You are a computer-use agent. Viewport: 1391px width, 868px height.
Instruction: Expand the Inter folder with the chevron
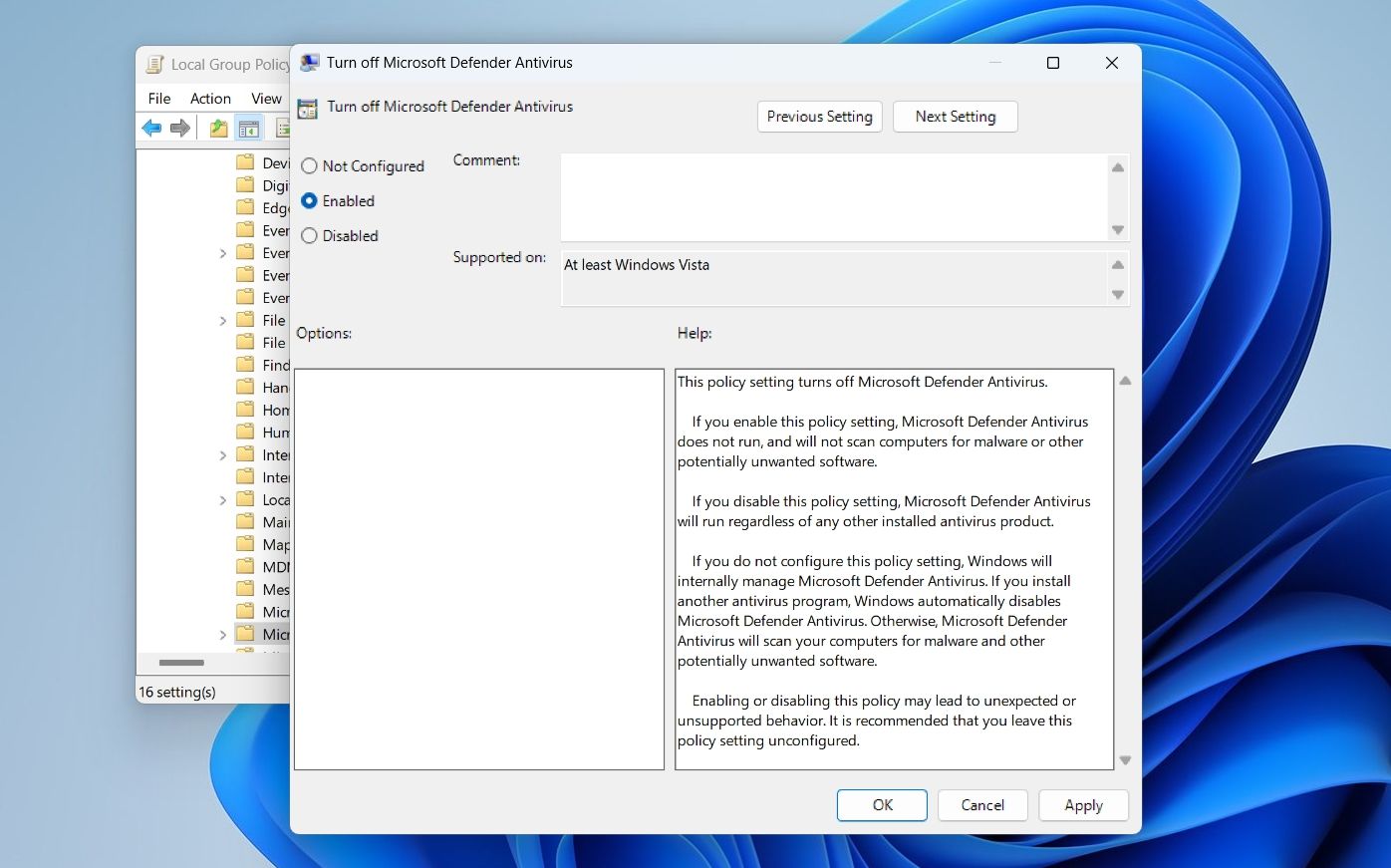click(223, 454)
